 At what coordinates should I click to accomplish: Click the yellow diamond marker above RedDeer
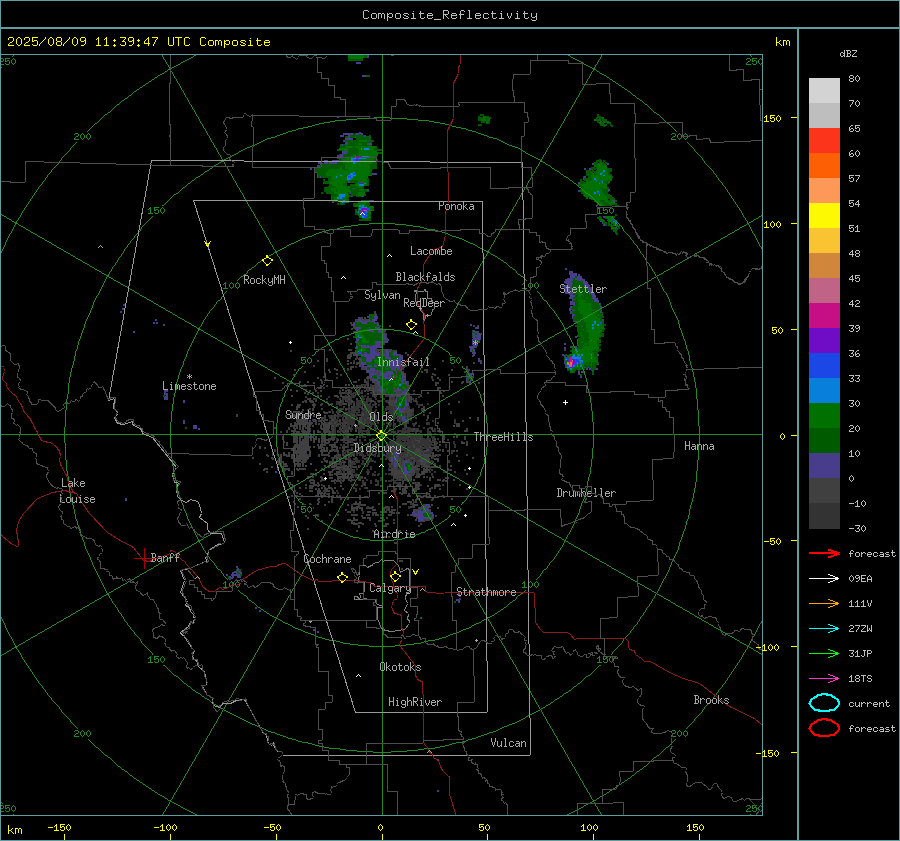[x=411, y=325]
